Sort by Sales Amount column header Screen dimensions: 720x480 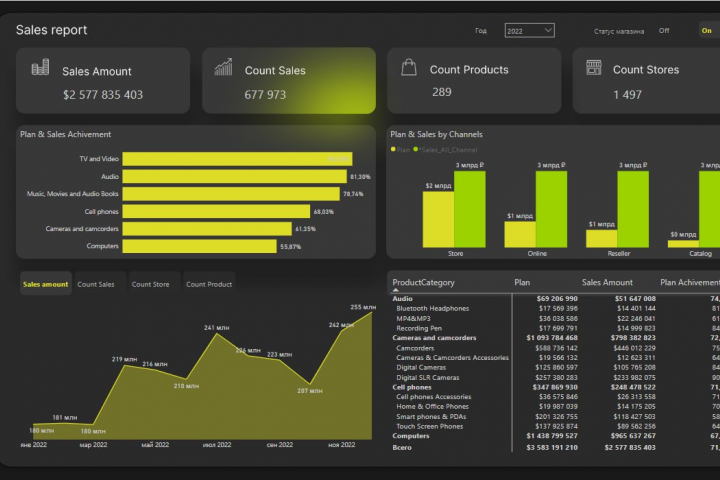[607, 282]
